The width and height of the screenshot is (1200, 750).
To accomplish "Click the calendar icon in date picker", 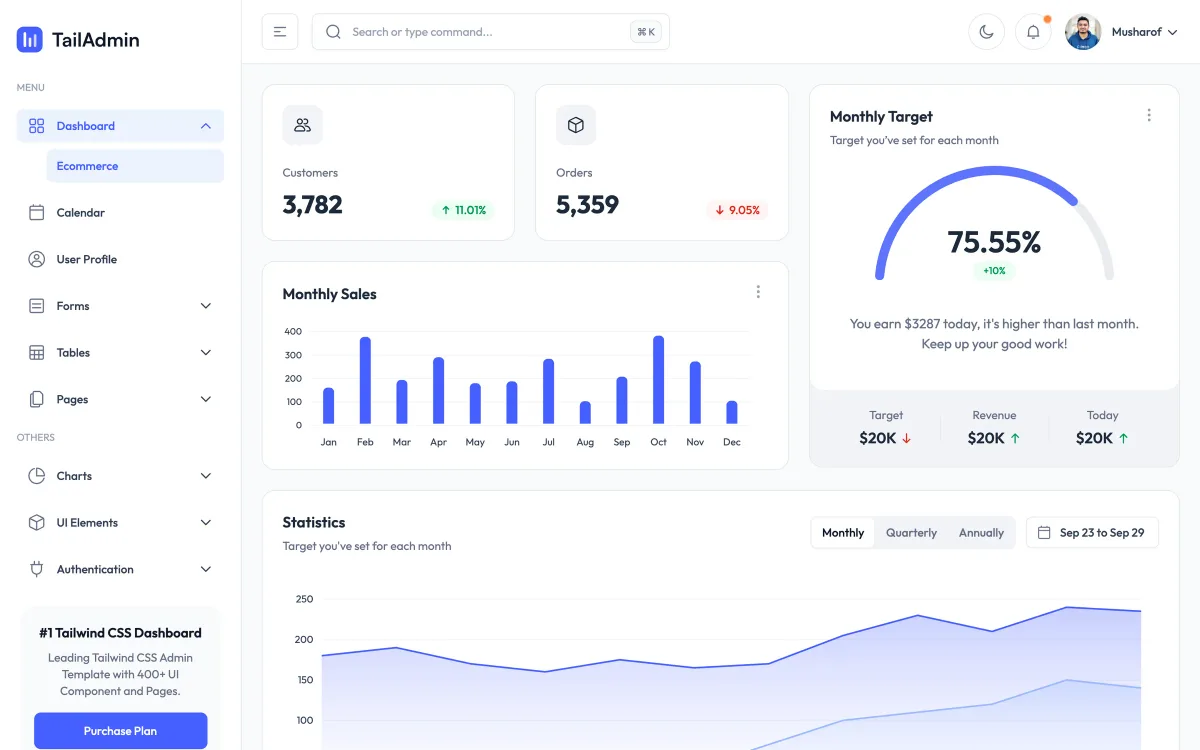I will click(x=1044, y=533).
